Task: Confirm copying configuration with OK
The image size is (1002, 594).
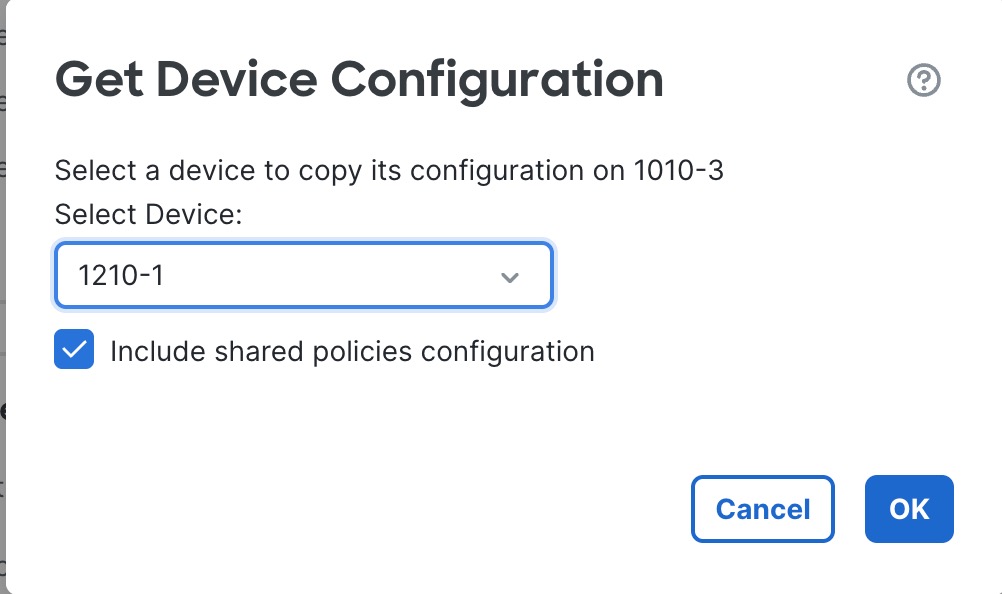Action: [908, 509]
